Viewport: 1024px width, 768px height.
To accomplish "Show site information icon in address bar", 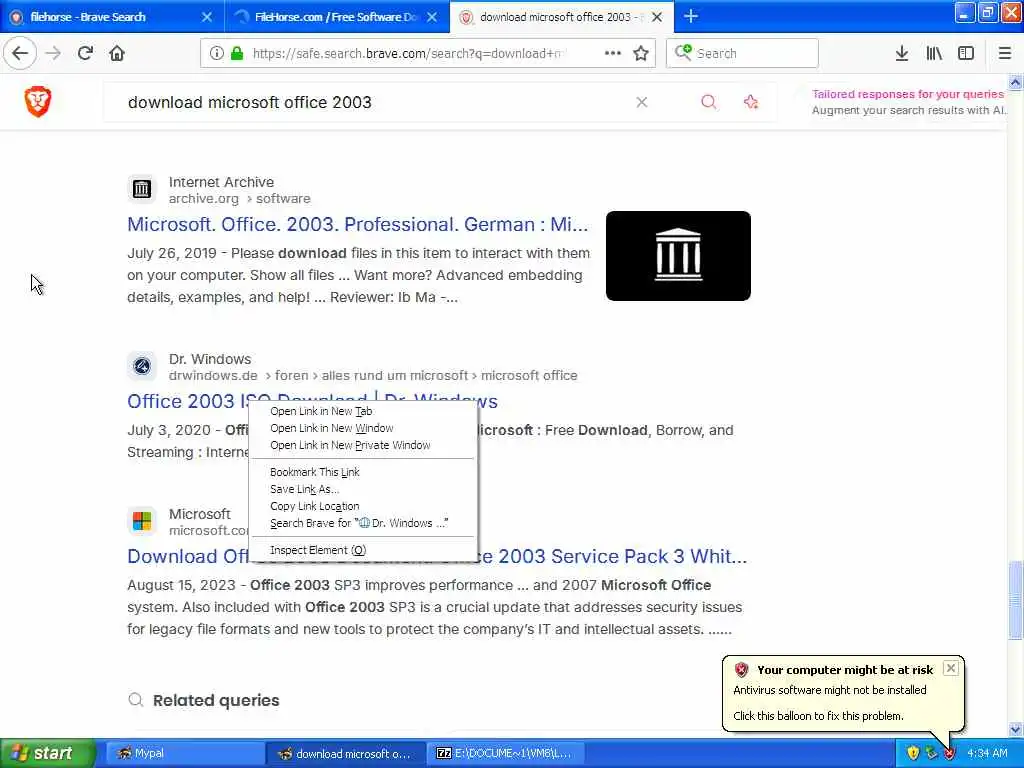I will click(217, 54).
